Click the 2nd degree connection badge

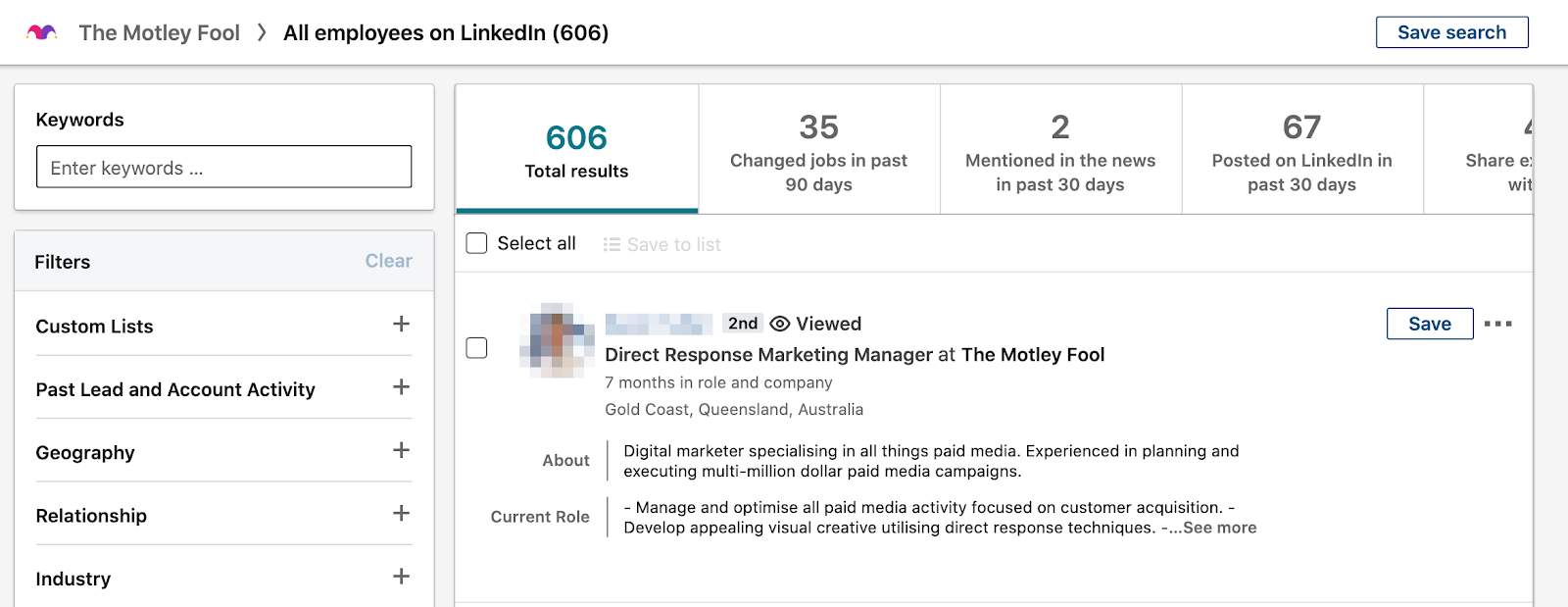click(x=742, y=324)
